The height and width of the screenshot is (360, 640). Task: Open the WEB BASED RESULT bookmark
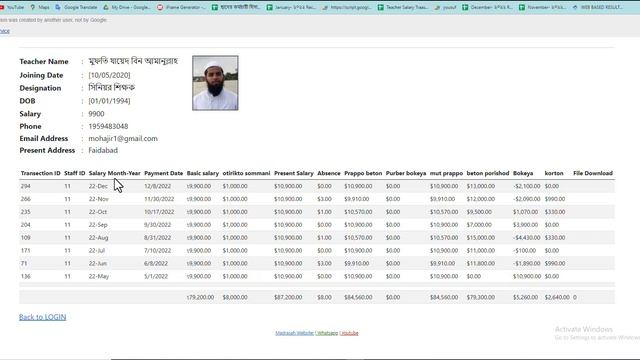(x=598, y=7)
